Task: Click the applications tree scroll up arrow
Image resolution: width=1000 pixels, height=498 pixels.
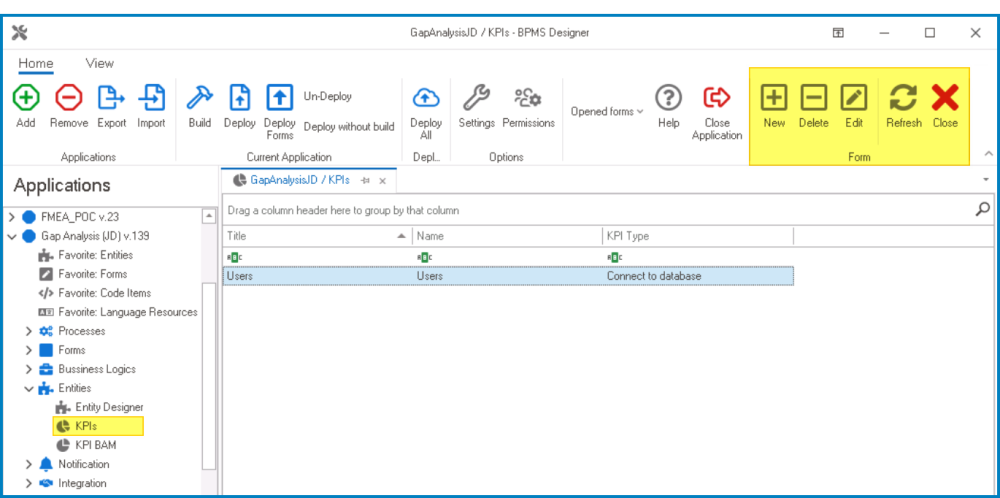Action: [x=209, y=217]
